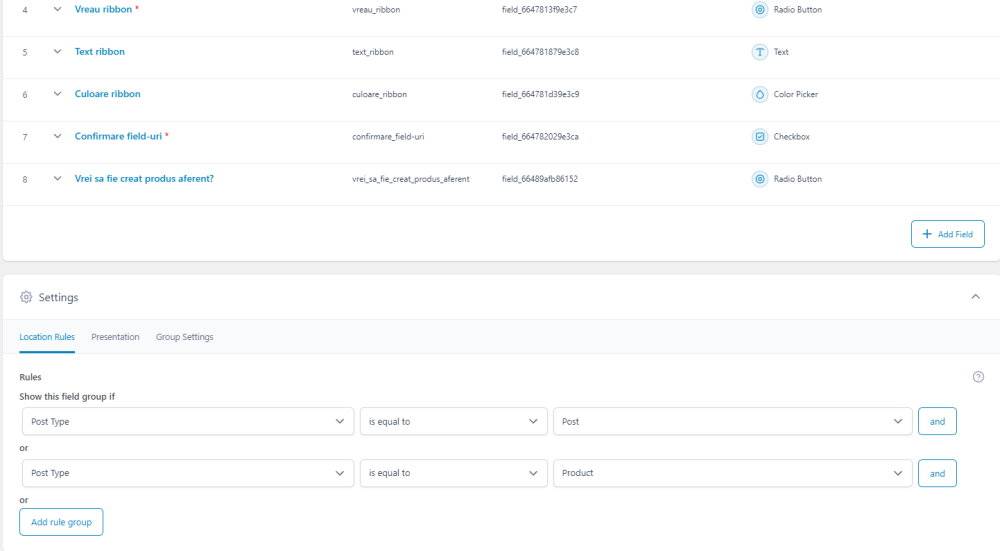
Task: Click the Color Picker icon in Culoare ribbon row
Action: 760,94
